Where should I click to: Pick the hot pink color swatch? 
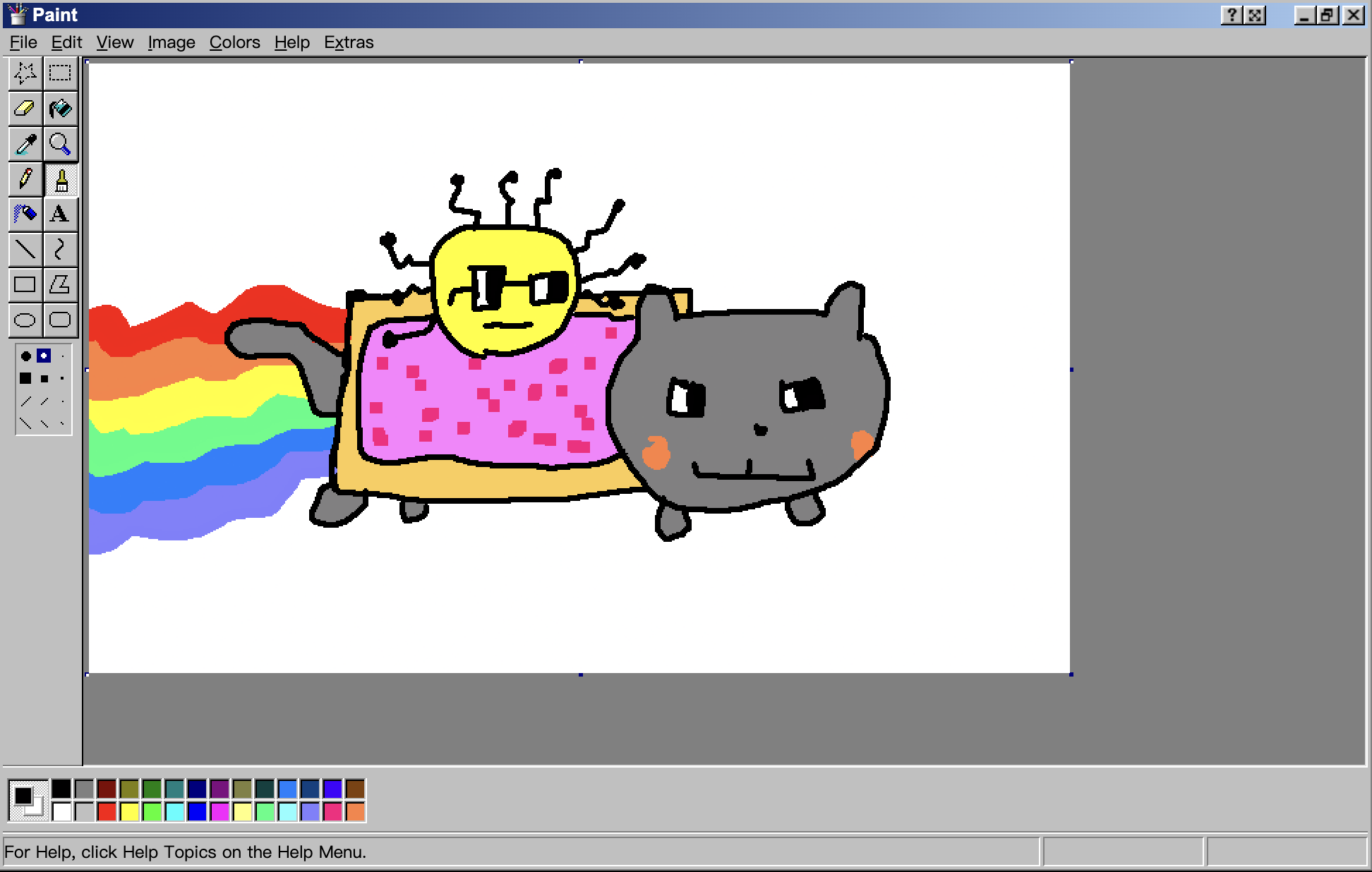point(332,811)
